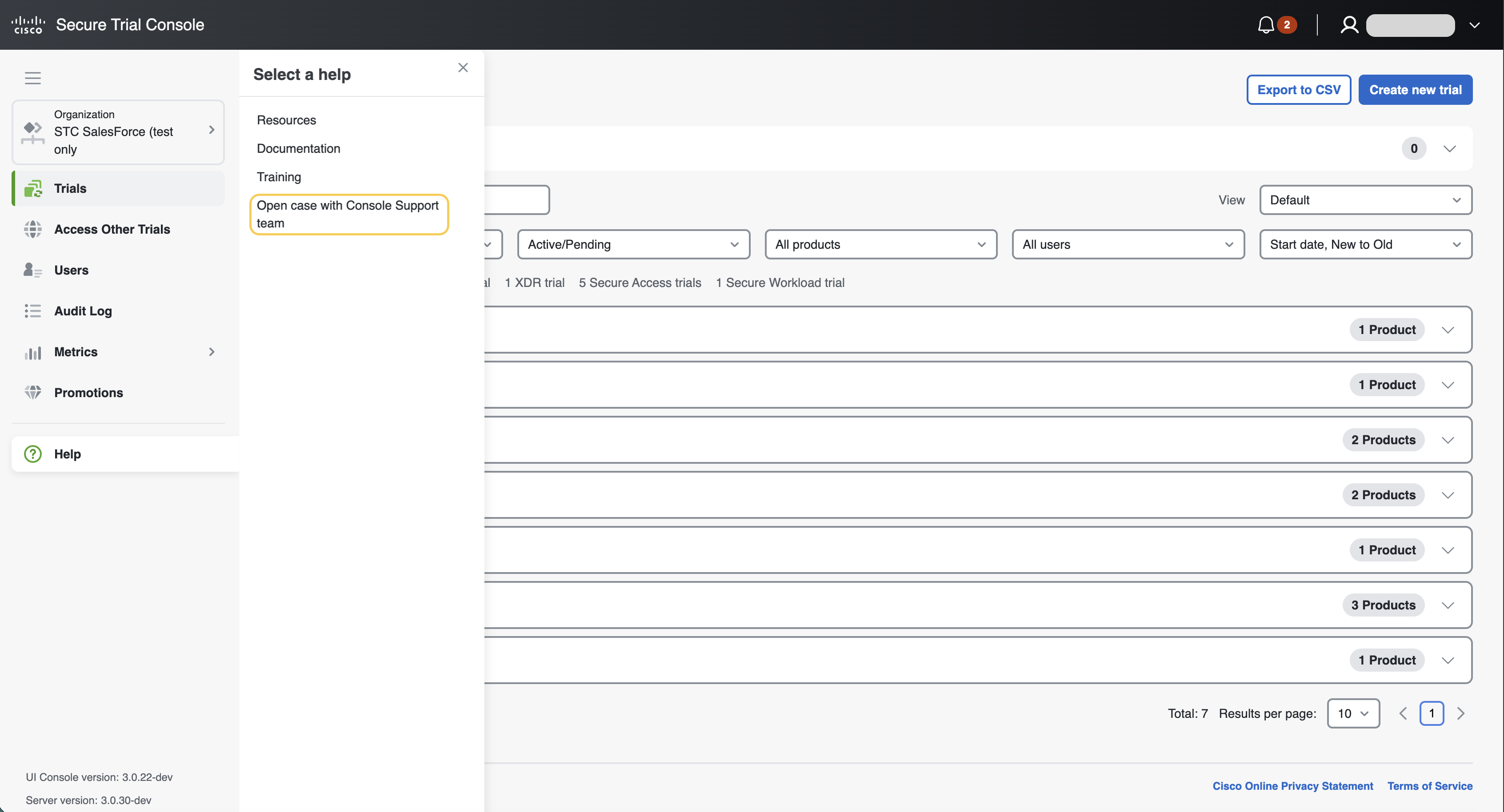Open the user profile icon
1504x812 pixels.
pos(1349,24)
